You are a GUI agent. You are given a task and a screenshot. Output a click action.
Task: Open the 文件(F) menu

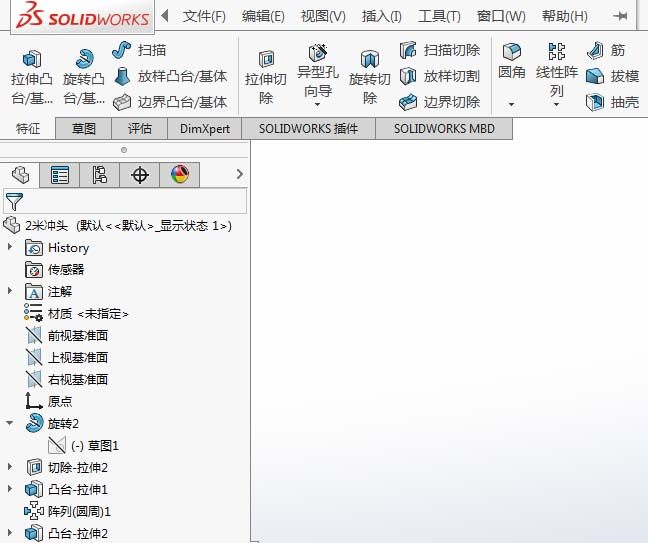[x=204, y=16]
